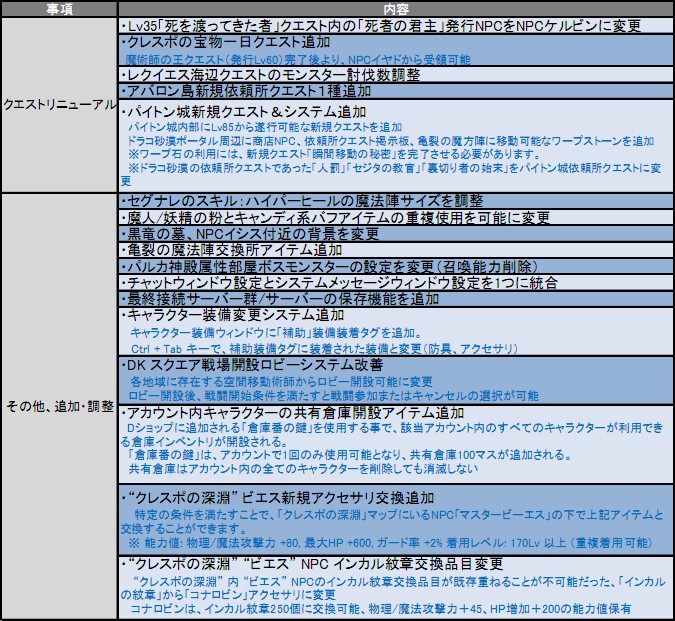The width and height of the screenshot is (675, 621).
Task: Click the 亀裂の魔法陣交換所アイテム追加 row
Action: coord(396,250)
